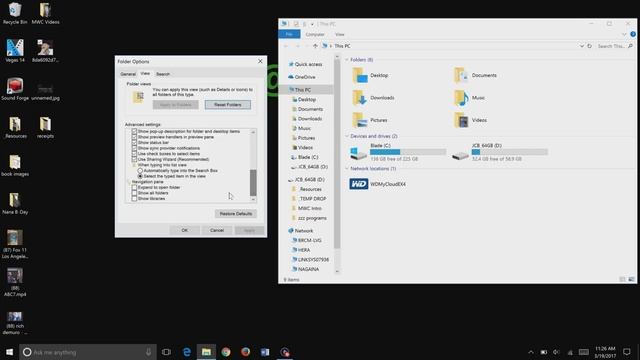Open the Windows Start menu

(x=9, y=352)
